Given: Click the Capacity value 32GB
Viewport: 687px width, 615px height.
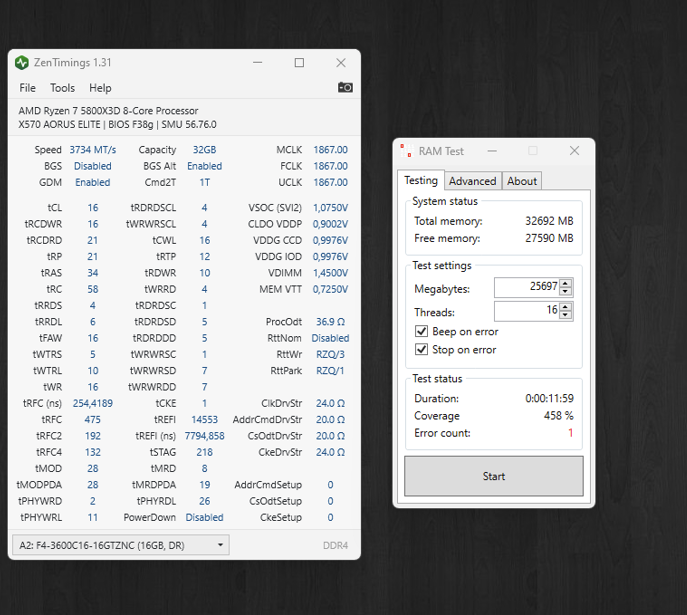Looking at the screenshot, I should [204, 150].
